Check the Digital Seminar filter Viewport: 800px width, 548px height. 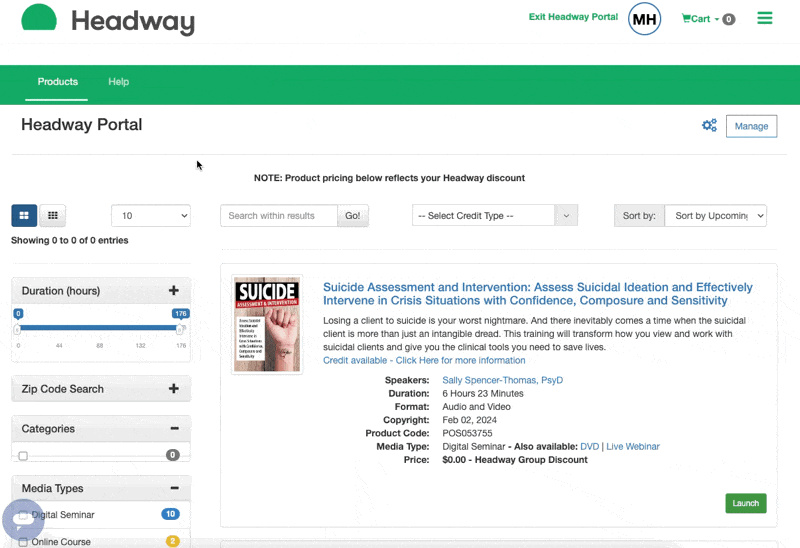[23, 515]
